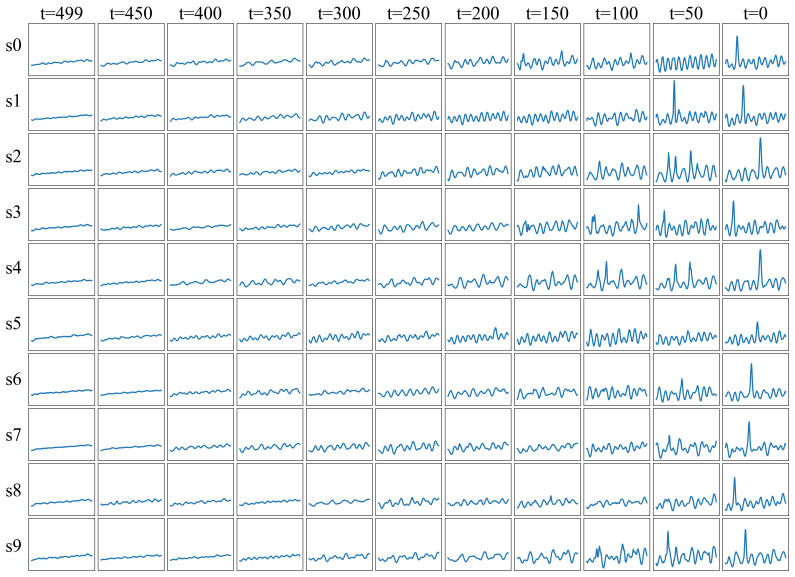Select the s6 plot at t=50

click(686, 380)
